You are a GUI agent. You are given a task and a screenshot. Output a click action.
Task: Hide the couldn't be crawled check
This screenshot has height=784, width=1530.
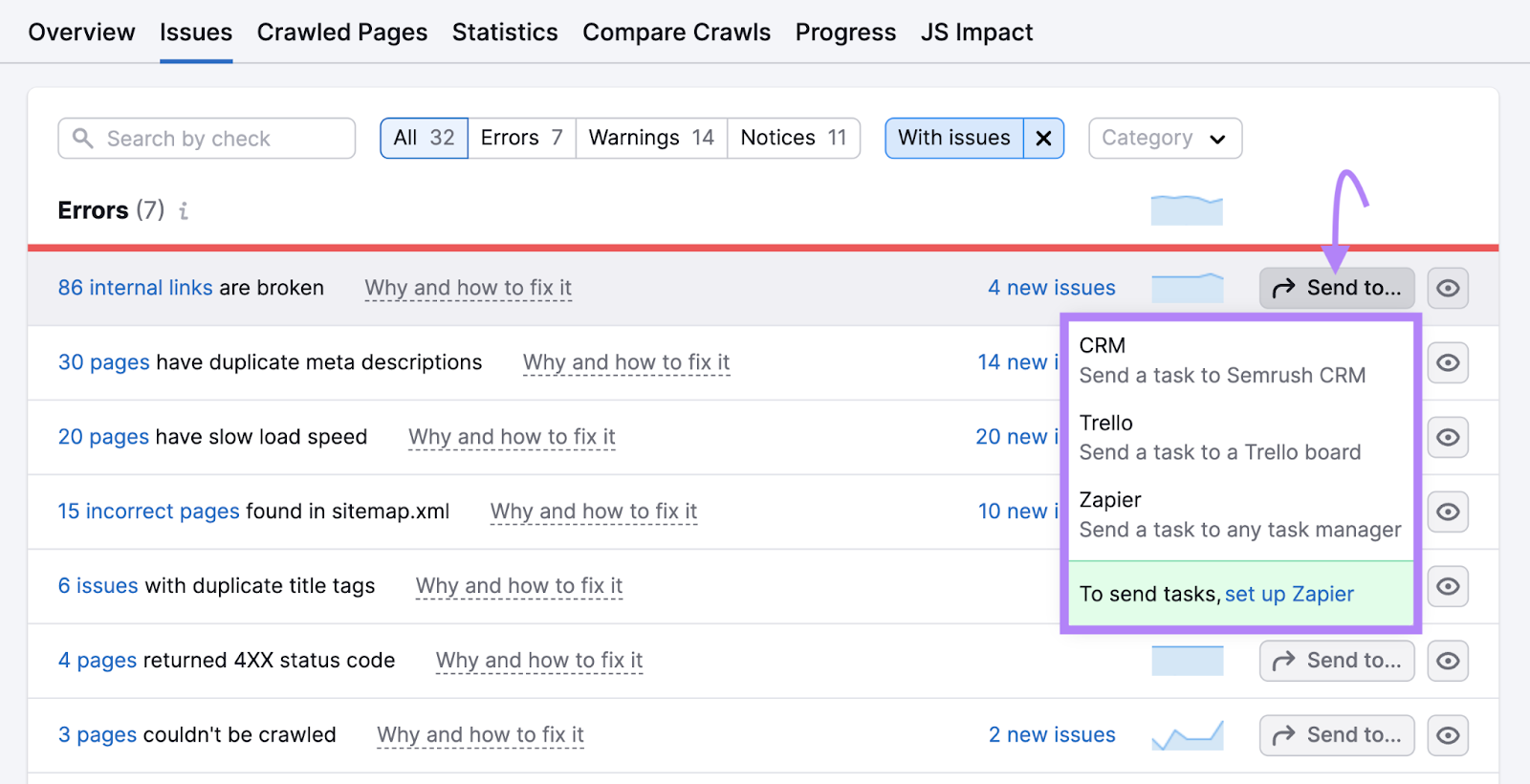(x=1448, y=735)
